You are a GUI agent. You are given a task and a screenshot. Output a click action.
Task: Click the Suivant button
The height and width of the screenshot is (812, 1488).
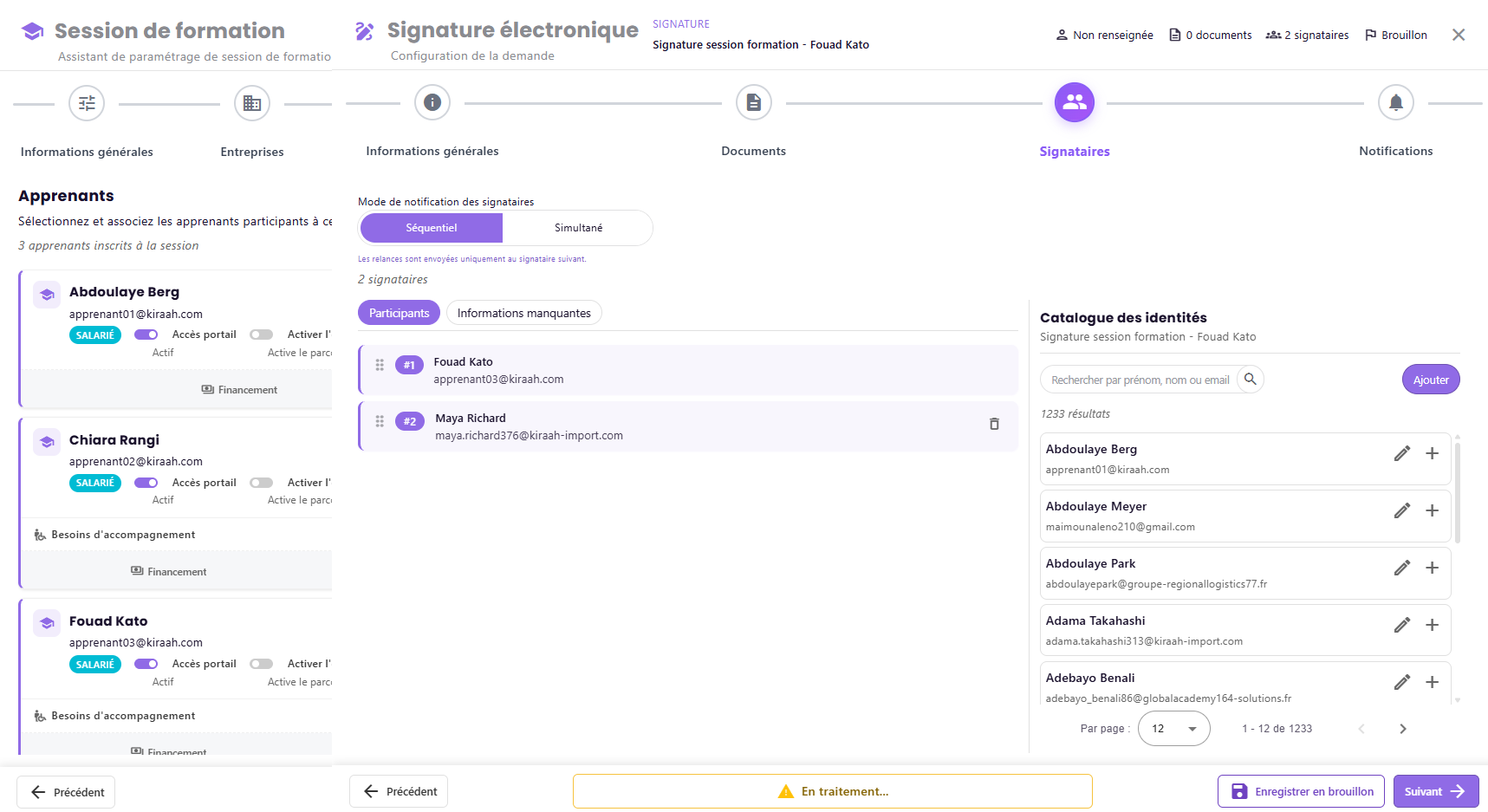(x=1436, y=791)
